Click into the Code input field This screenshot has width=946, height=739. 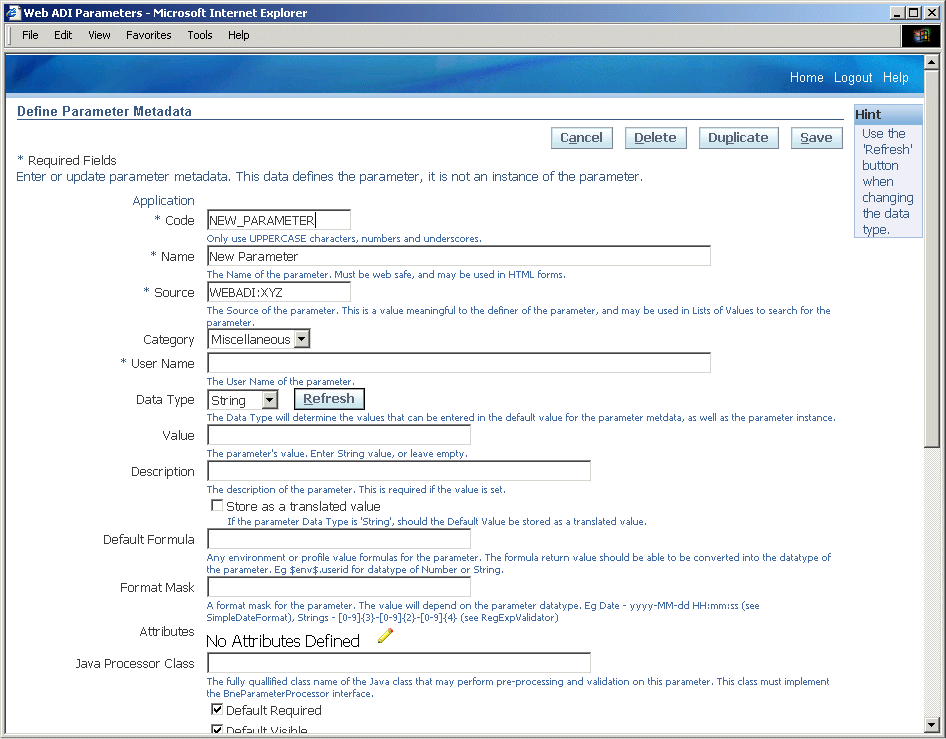[279, 220]
